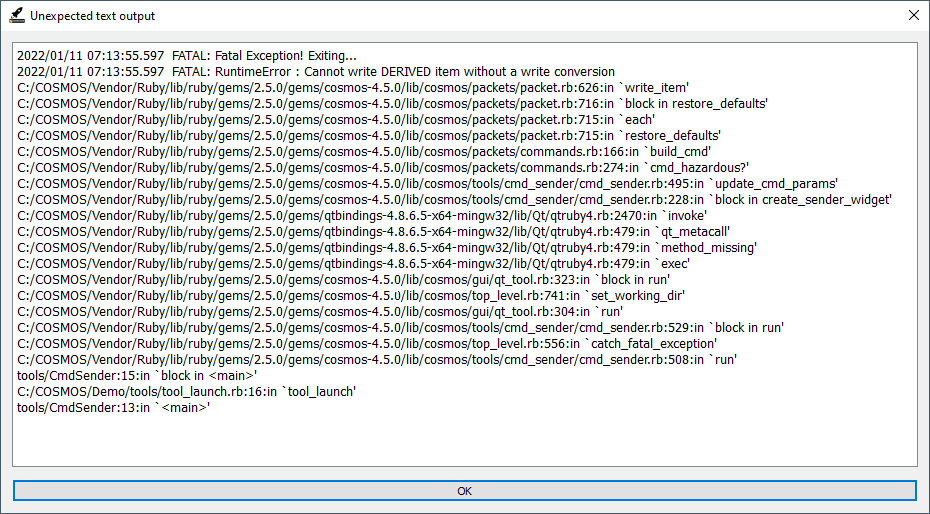
Task: Click the packet.rb:626 'write_item' trace line
Action: coord(353,88)
